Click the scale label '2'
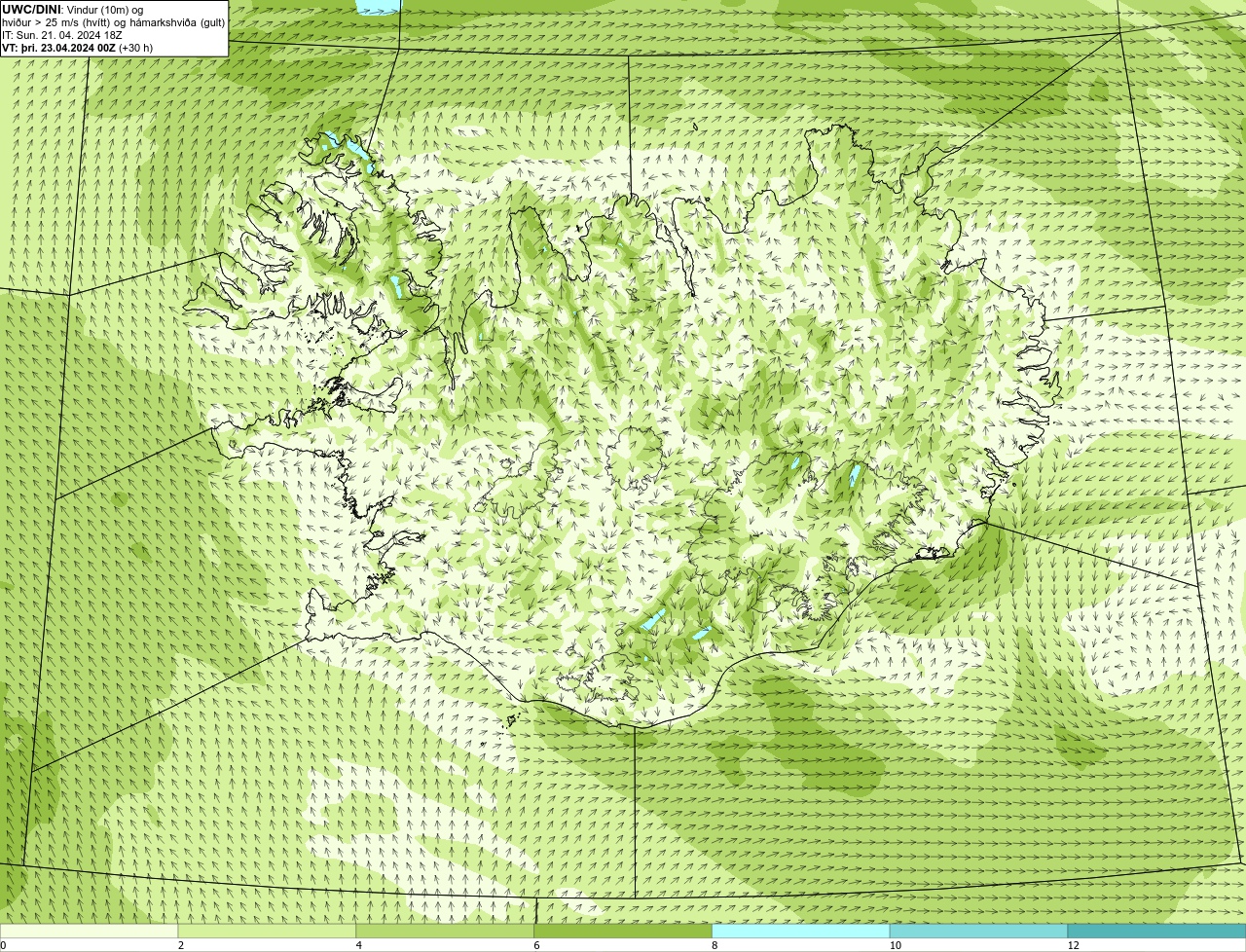The image size is (1246, 952). (x=181, y=945)
